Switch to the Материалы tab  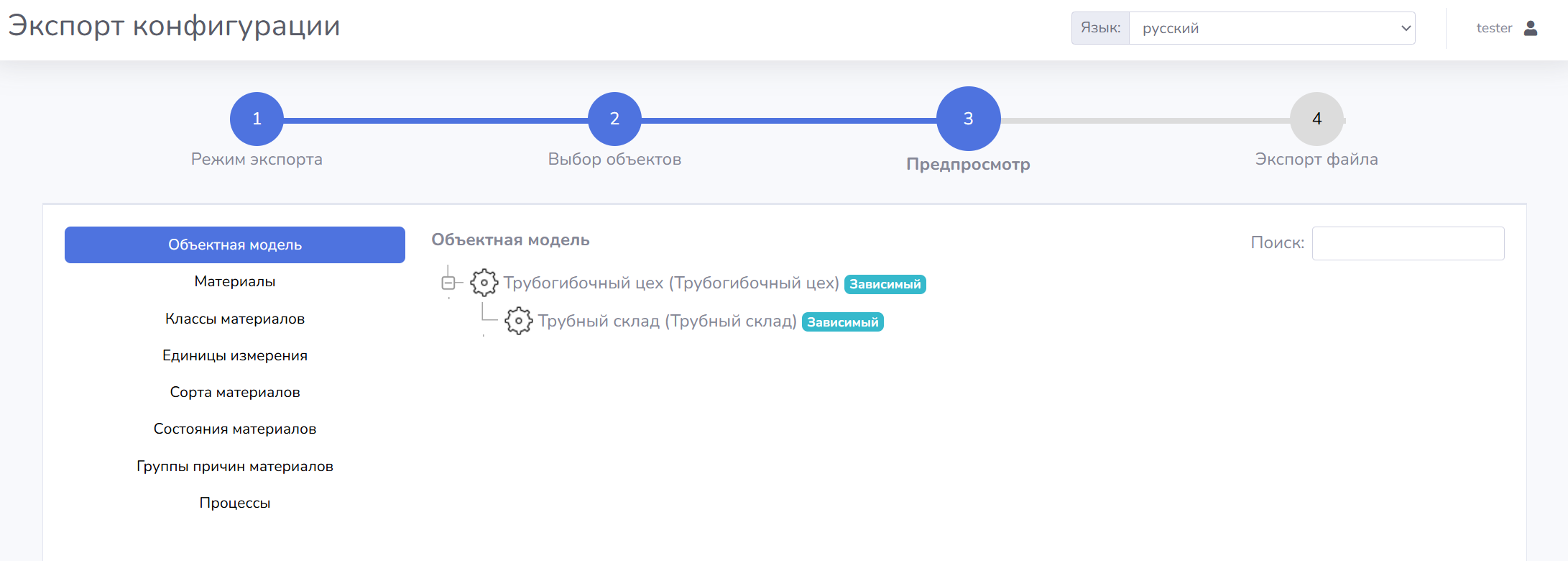(235, 281)
